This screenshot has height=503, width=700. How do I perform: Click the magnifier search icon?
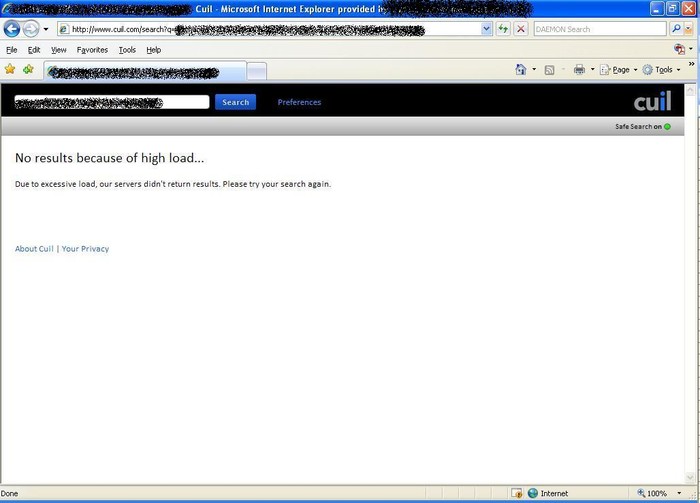(x=676, y=29)
